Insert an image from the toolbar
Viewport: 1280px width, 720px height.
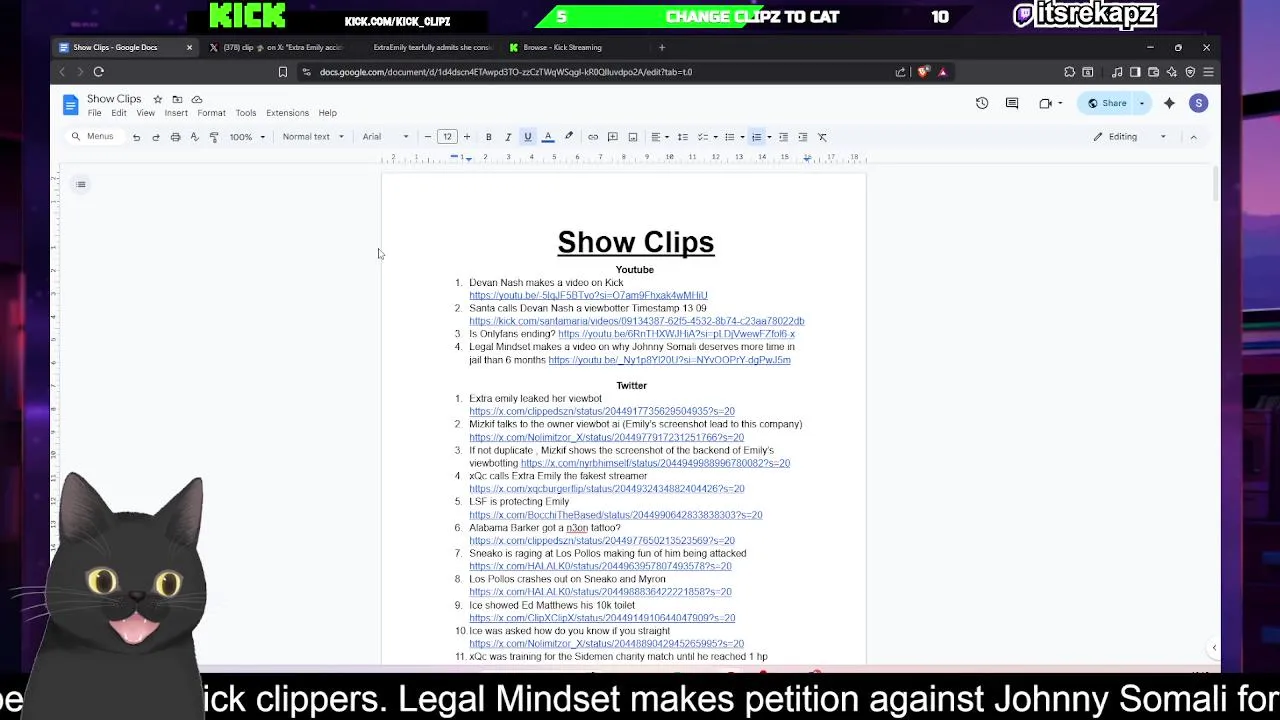pyautogui.click(x=633, y=137)
